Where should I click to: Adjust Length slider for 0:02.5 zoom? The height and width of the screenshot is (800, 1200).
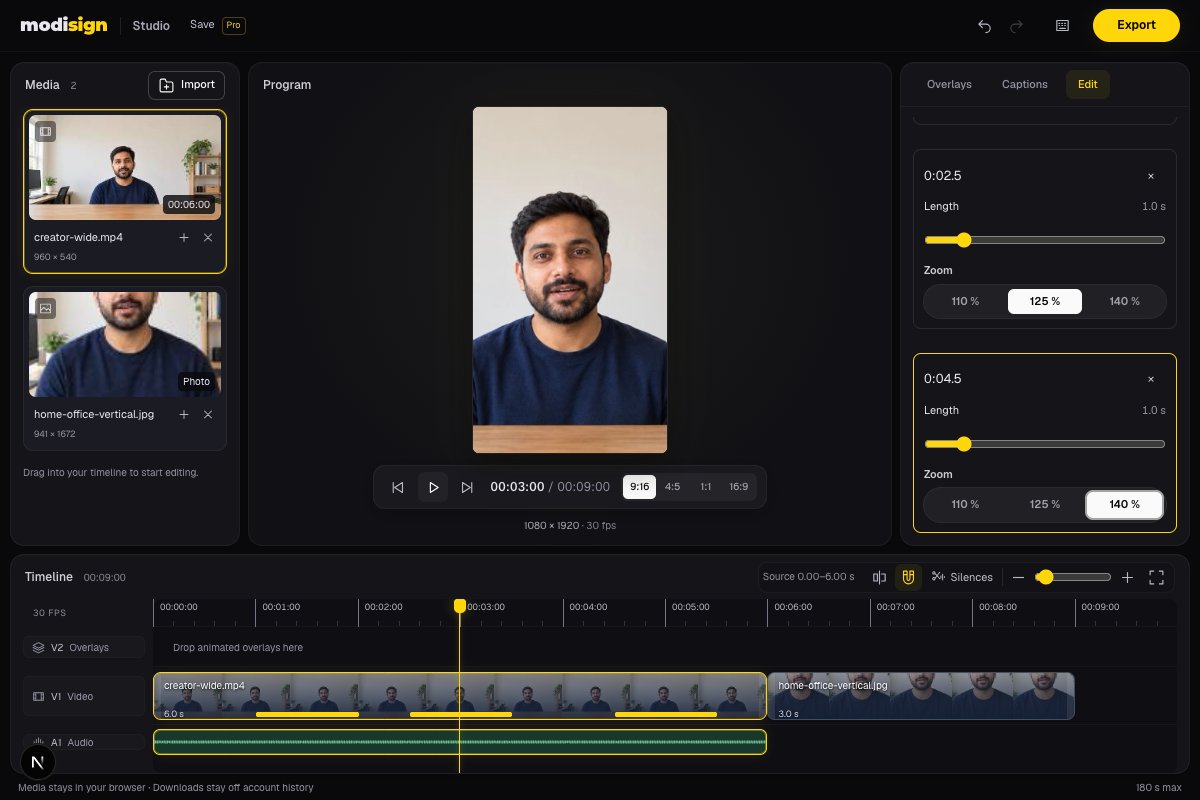pos(1045,240)
